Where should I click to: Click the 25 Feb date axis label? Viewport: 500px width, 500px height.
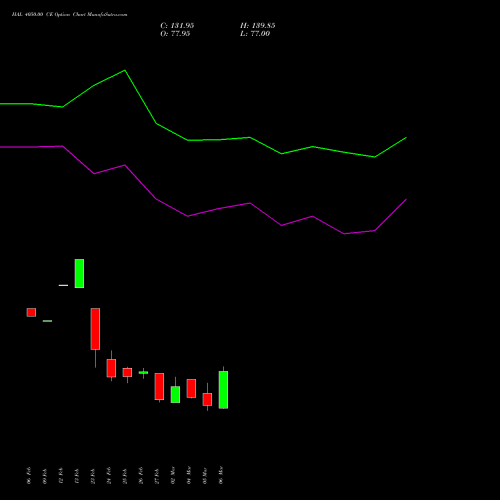click(125, 476)
